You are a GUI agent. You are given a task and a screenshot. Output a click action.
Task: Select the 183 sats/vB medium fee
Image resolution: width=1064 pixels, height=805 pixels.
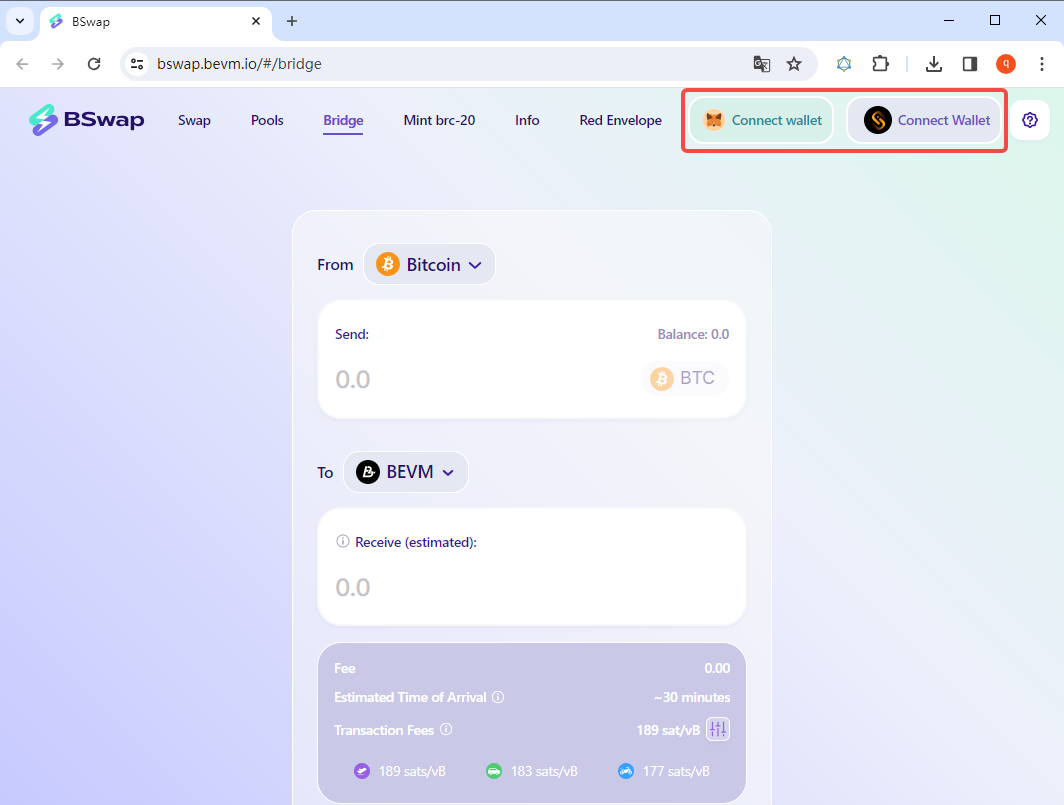(531, 771)
